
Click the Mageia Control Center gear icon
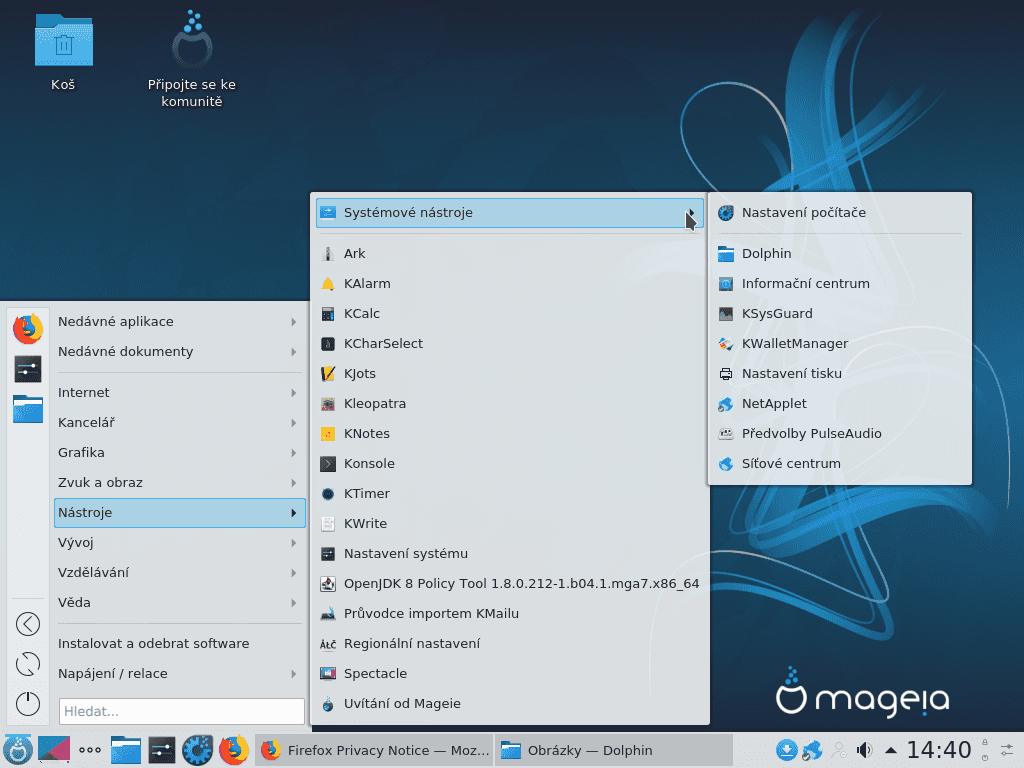pos(197,750)
